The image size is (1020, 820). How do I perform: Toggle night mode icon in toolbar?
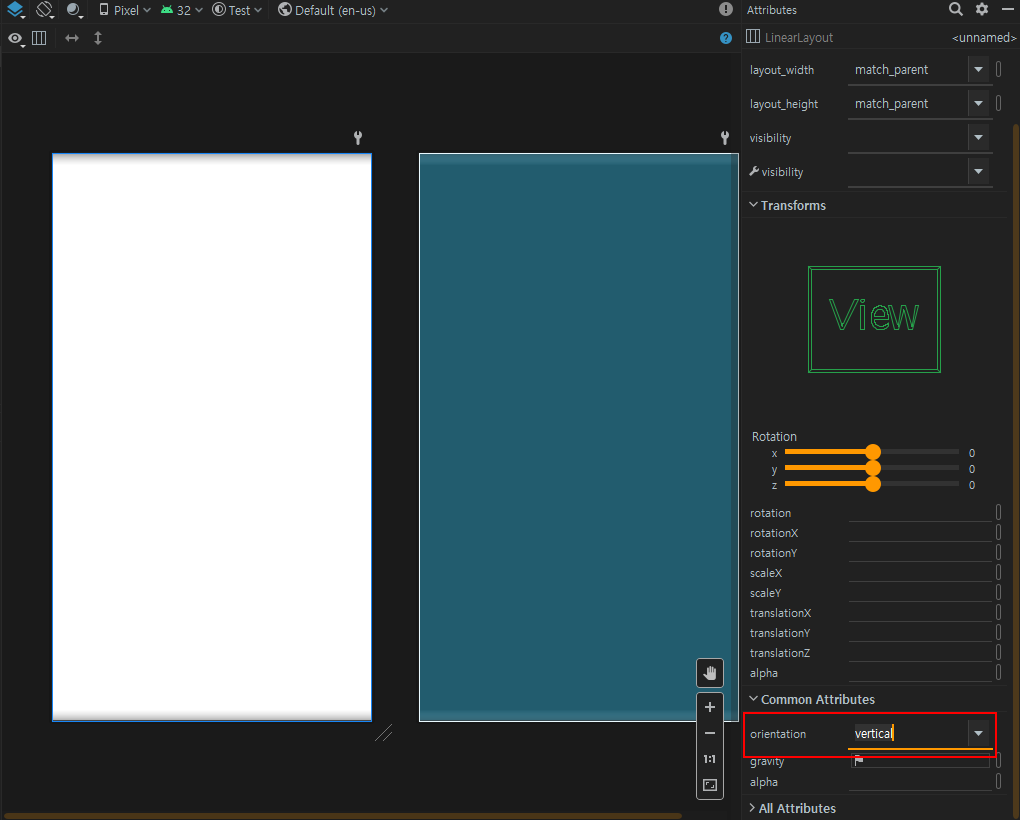tap(74, 10)
